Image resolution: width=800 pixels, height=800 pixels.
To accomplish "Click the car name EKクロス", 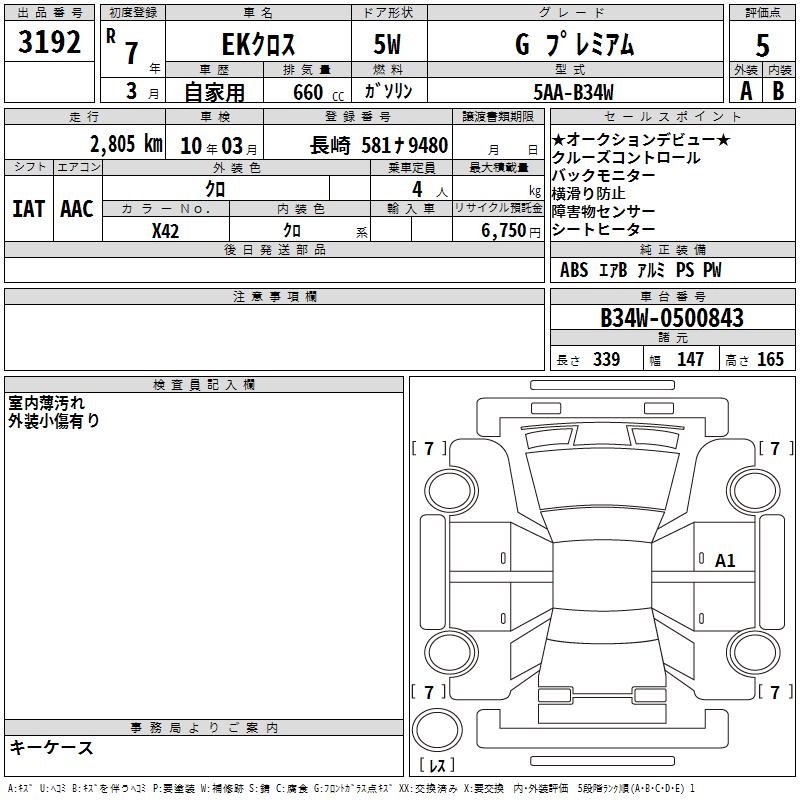I will pyautogui.click(x=256, y=45).
